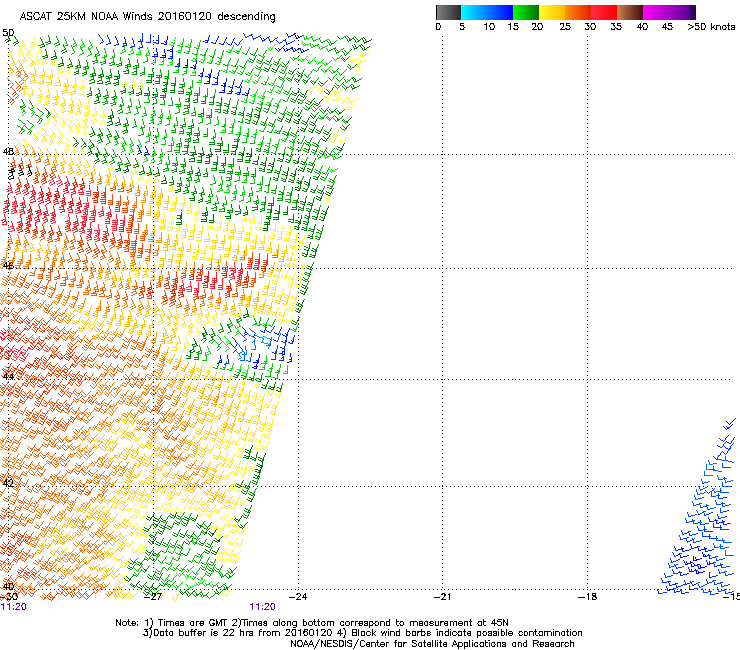This screenshot has width=740, height=650.
Task: Click the gray 0-5 knots legend segment
Action: click(x=448, y=12)
